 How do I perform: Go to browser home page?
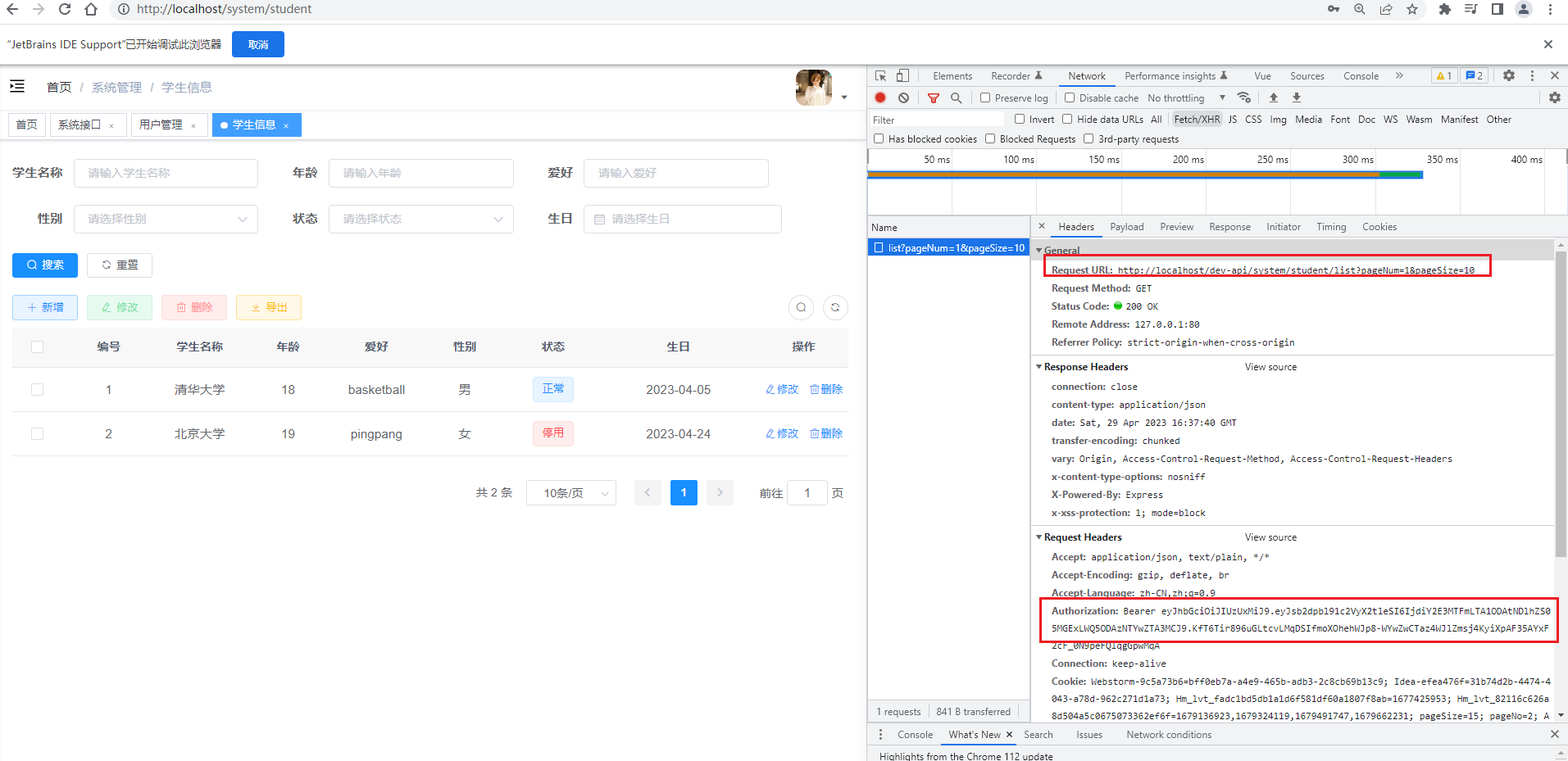pyautogui.click(x=91, y=9)
